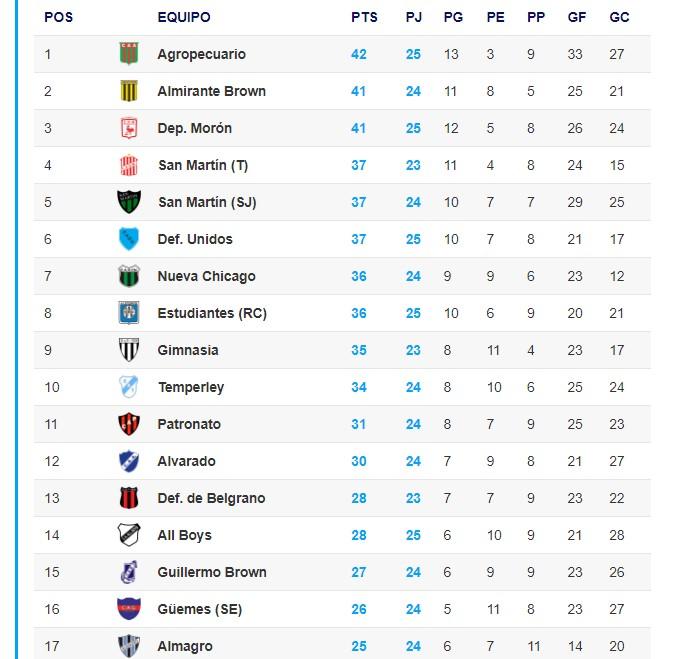Click the Dep. Morón club badge
Screen dimensions: 684x659
pyautogui.click(x=128, y=128)
